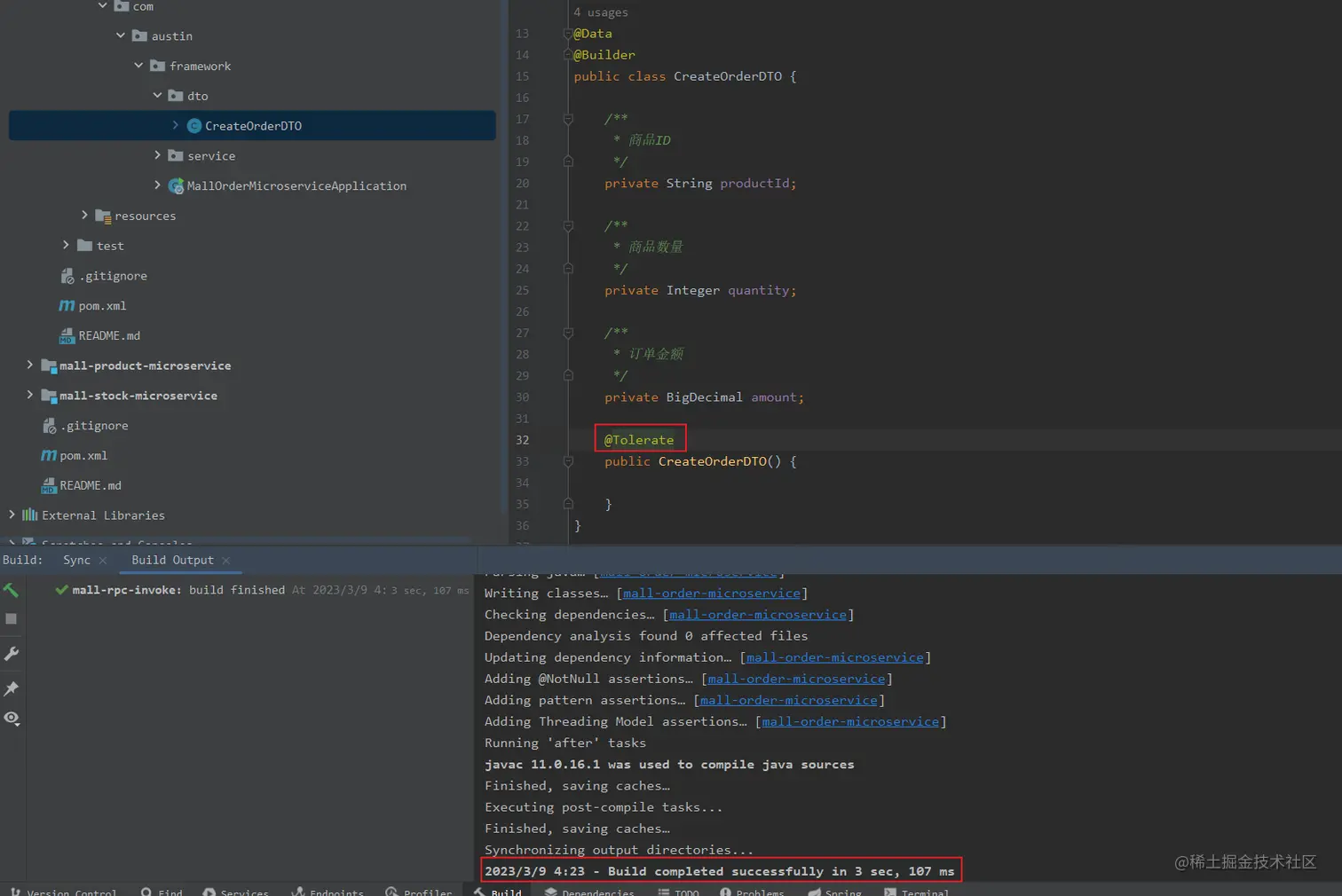
Task: Close the Build Output tab
Action: [x=226, y=561]
